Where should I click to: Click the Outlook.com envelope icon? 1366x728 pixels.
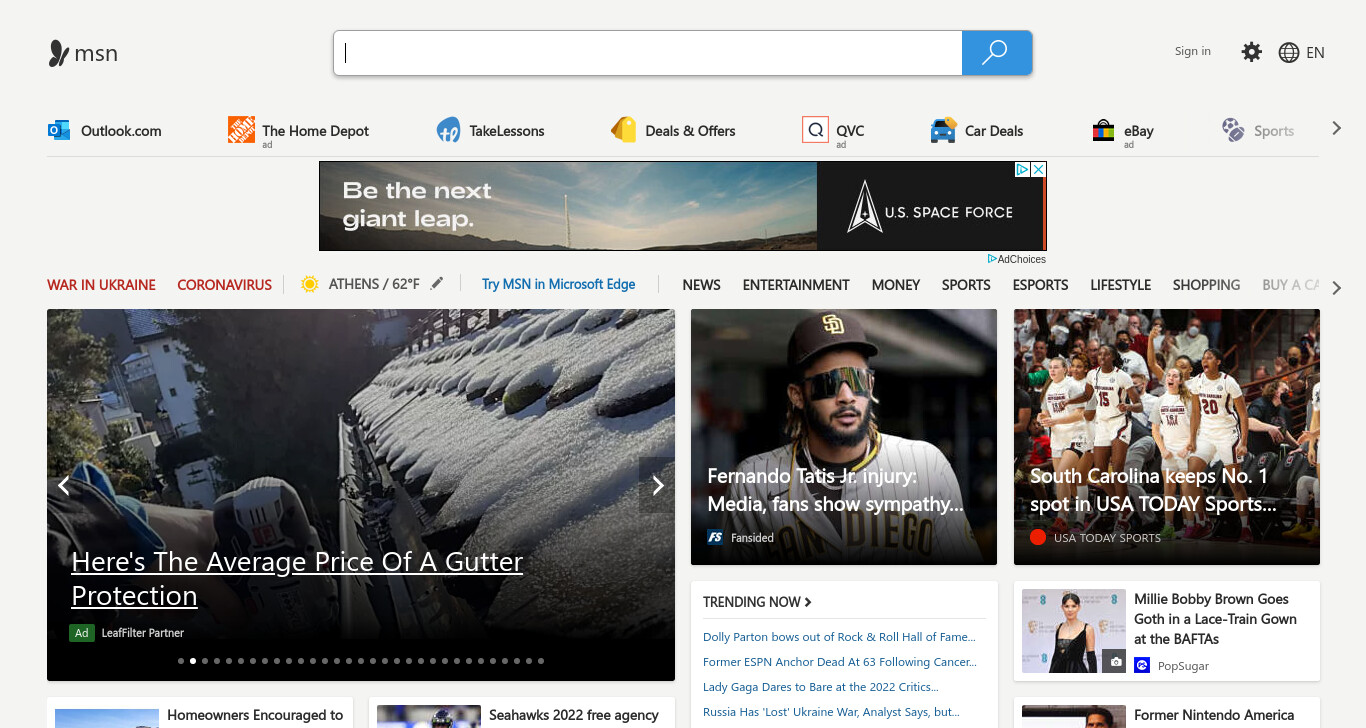(x=59, y=130)
